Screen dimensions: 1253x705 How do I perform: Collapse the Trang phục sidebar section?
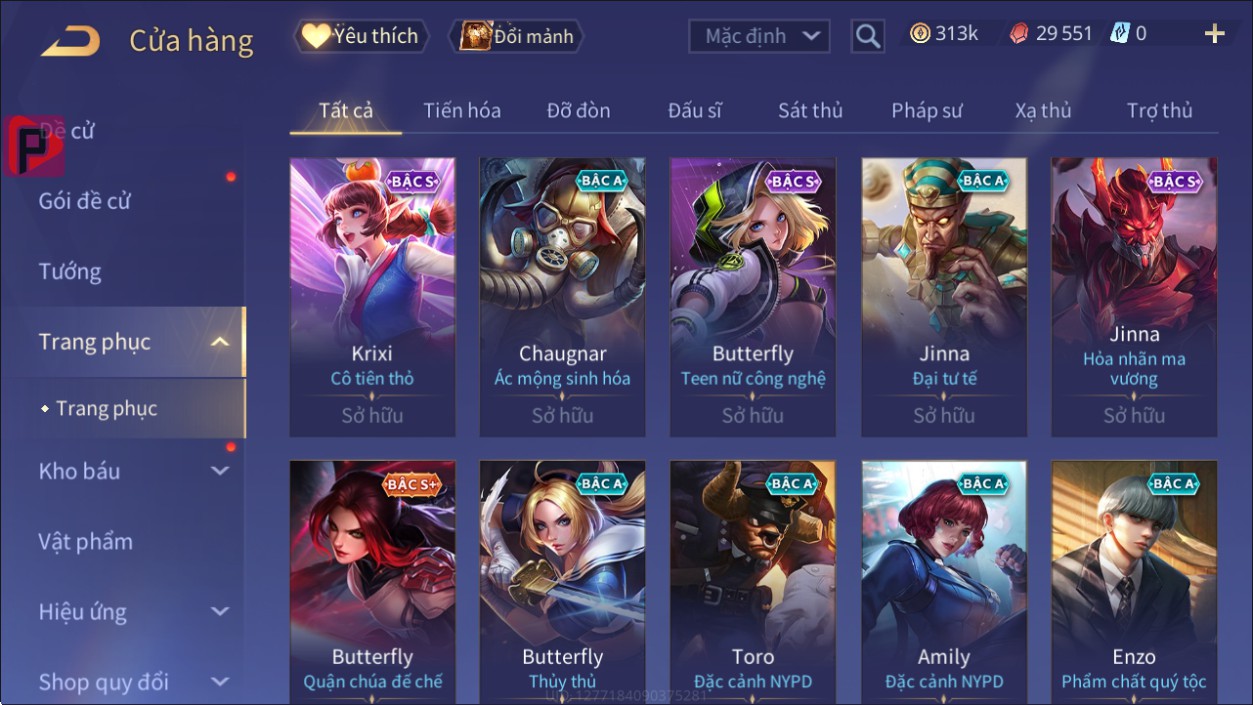220,342
